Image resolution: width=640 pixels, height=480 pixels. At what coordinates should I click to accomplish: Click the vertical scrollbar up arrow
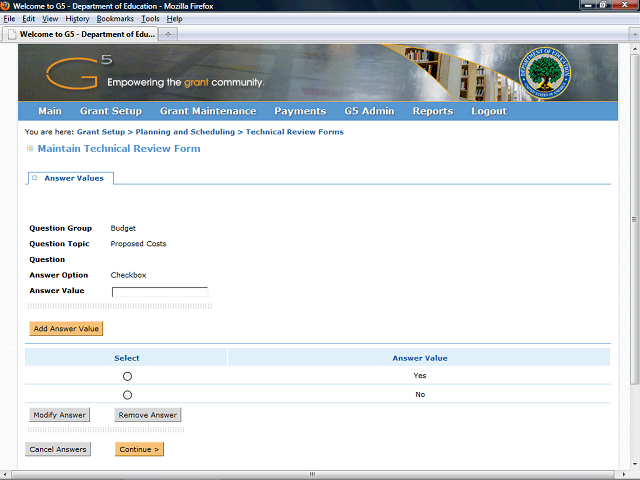tap(634, 48)
